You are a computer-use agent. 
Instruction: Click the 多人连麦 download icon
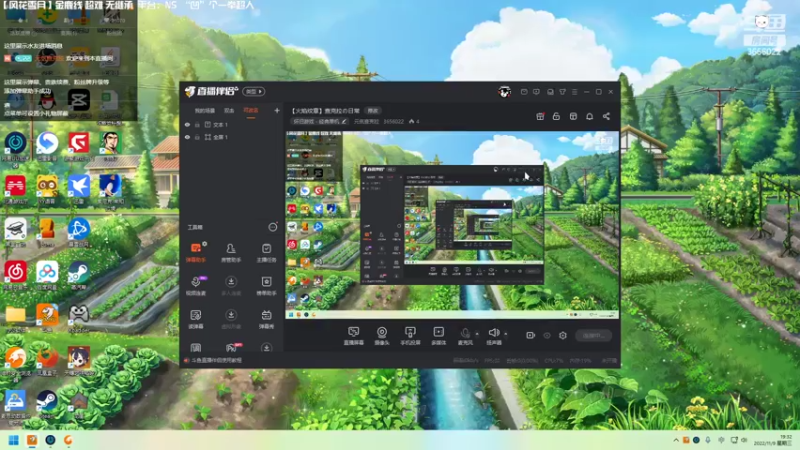(x=231, y=282)
